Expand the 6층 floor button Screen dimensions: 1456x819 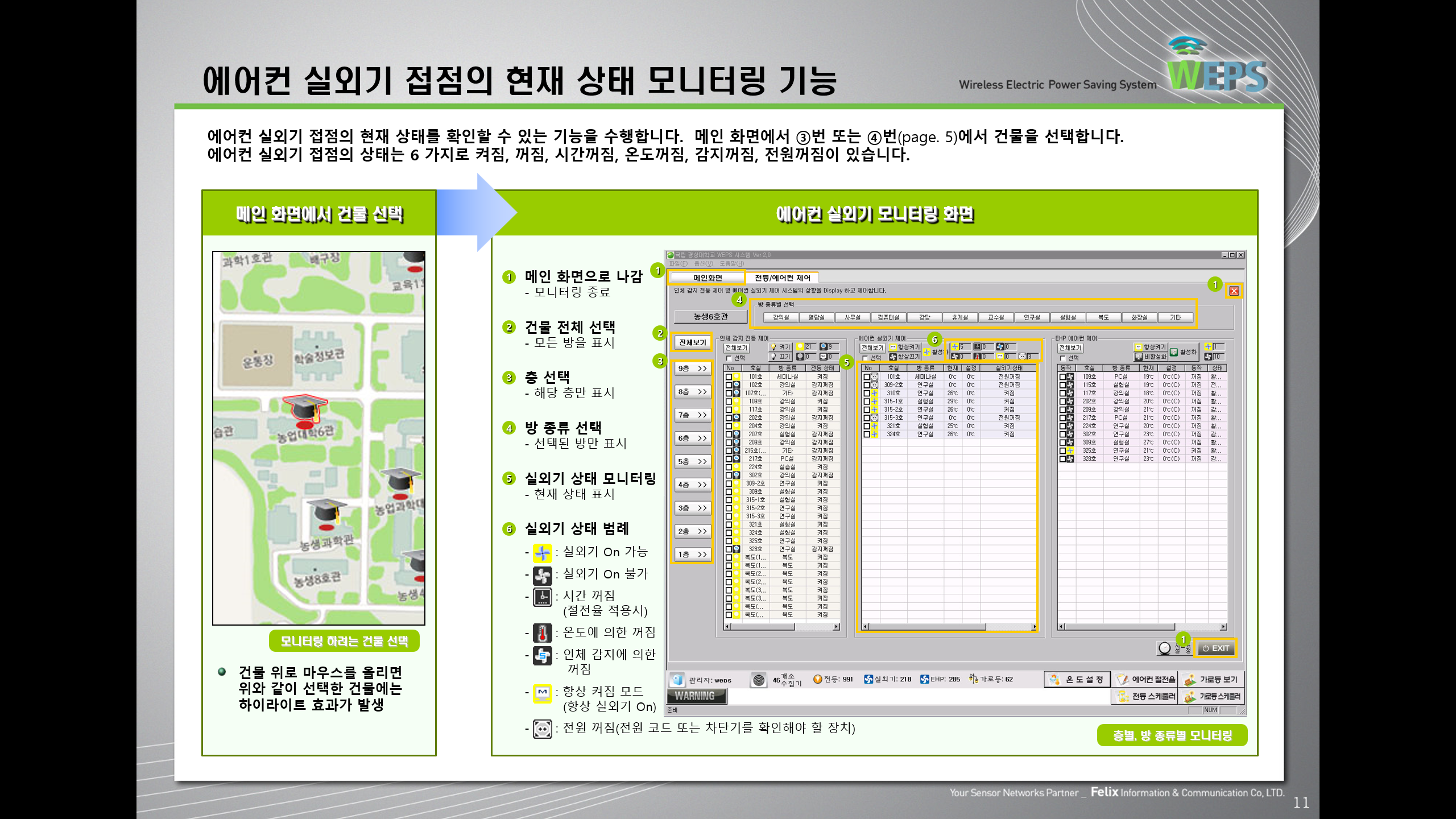click(693, 439)
